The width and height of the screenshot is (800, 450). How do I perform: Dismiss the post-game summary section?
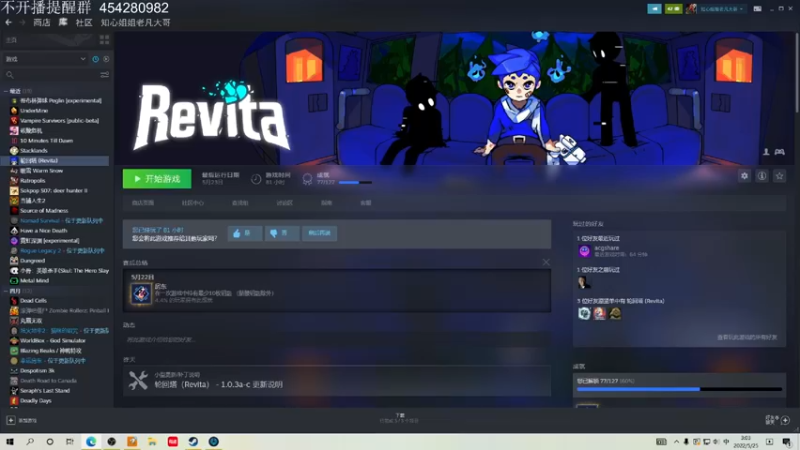[546, 262]
